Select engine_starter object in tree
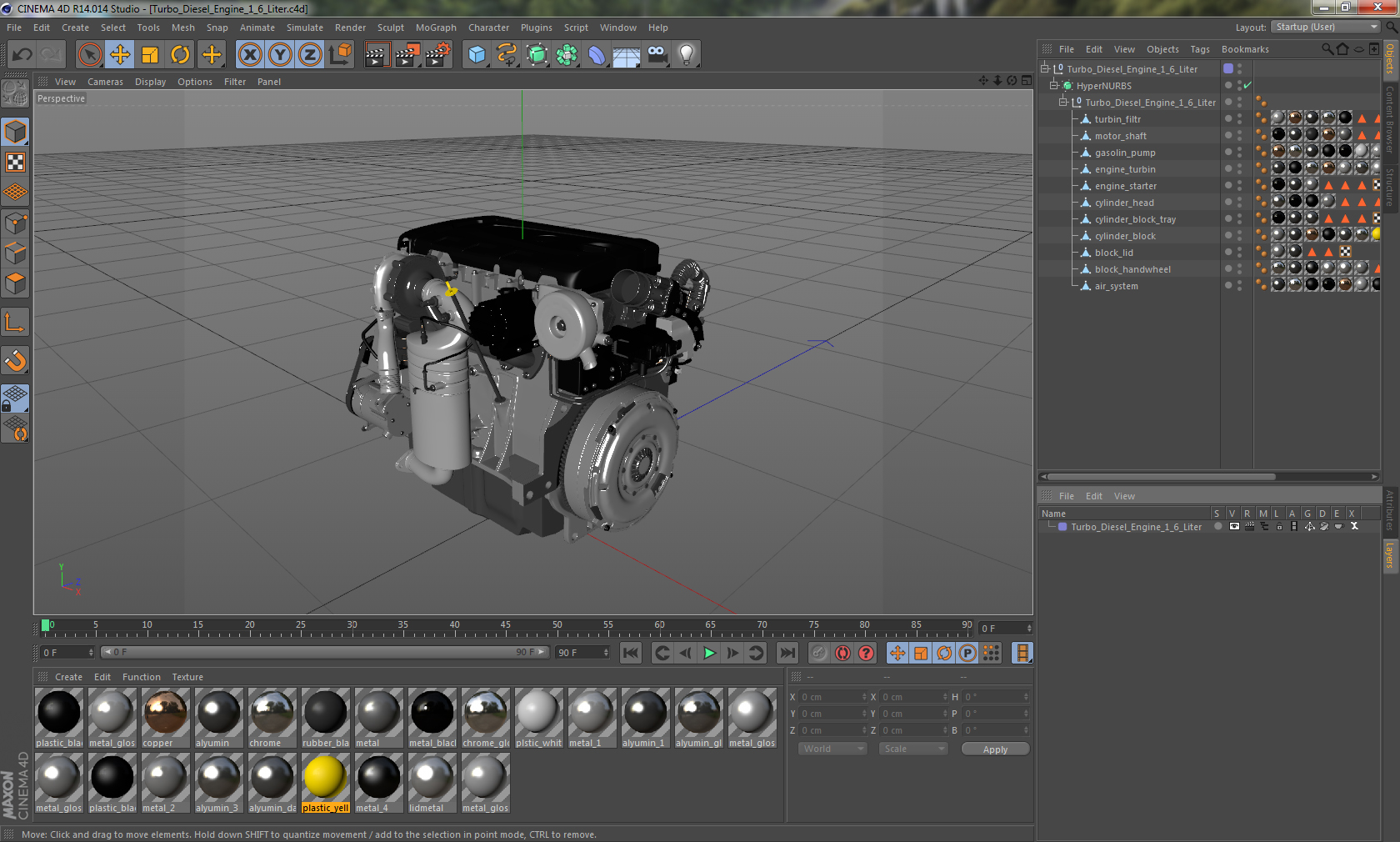 1125,186
